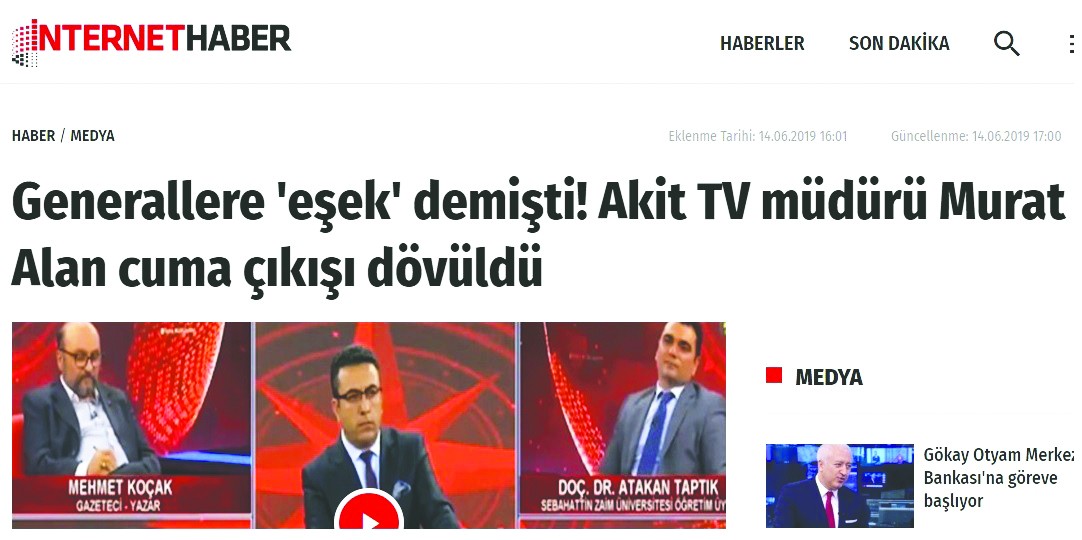Click the InternetHaber logo
This screenshot has width=1082, height=540.
(151, 41)
